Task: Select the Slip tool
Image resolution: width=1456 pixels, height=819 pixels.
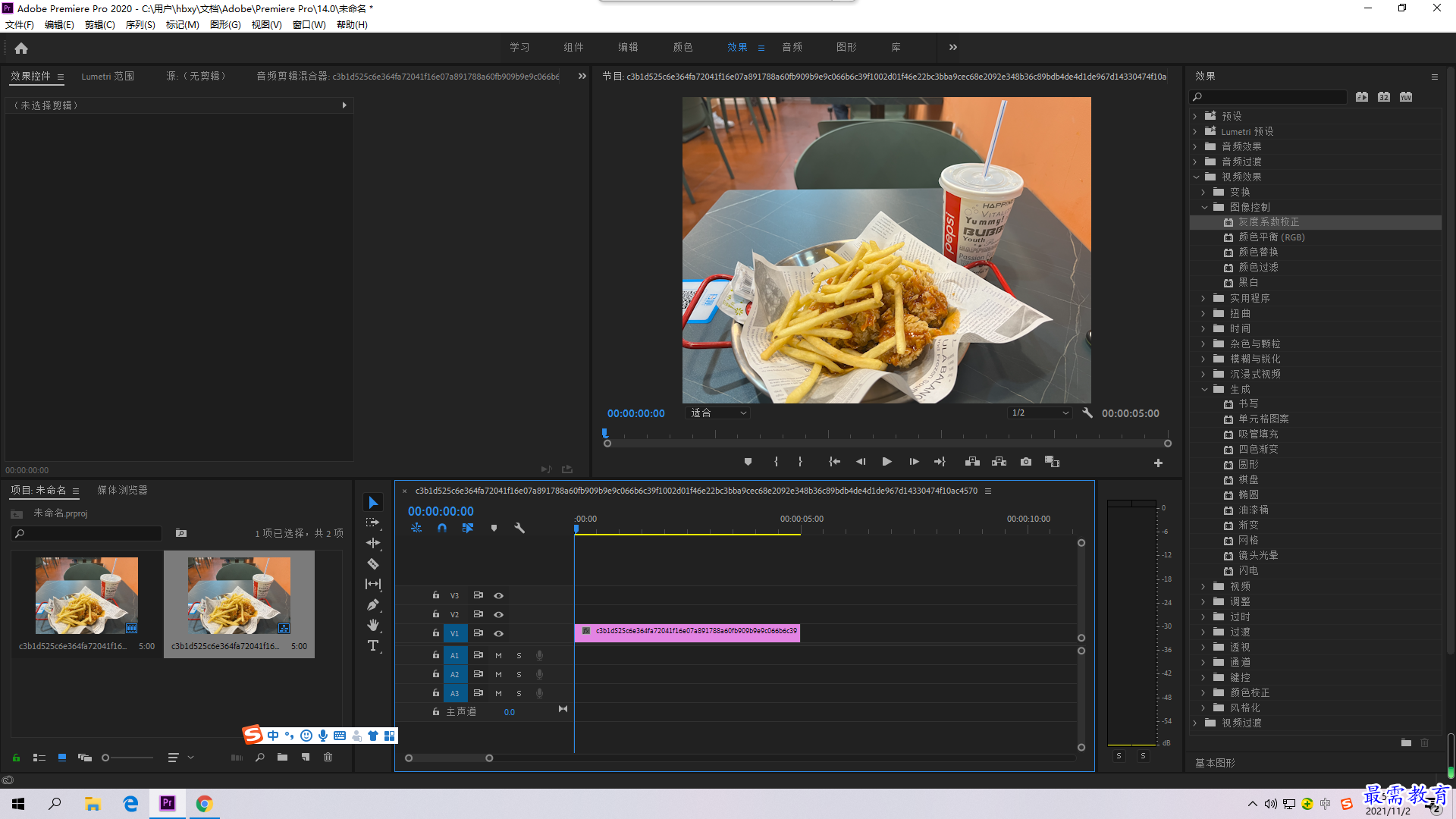Action: point(373,584)
